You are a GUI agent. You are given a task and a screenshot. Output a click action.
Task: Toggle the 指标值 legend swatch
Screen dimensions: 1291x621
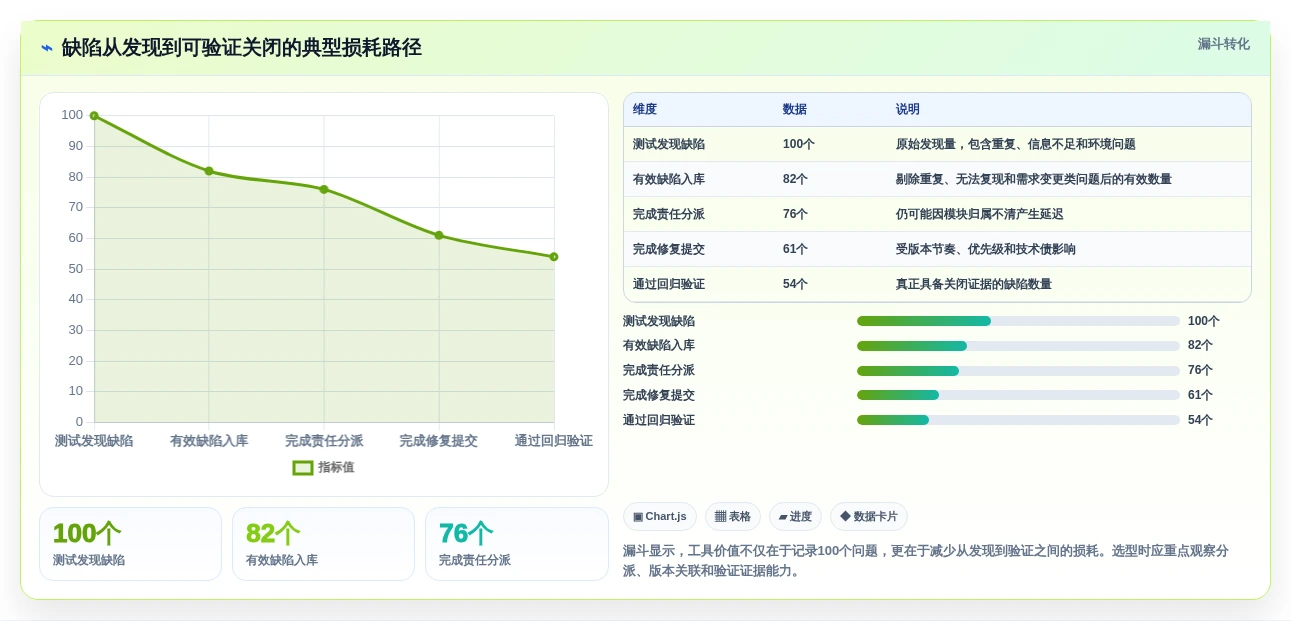[x=303, y=467]
